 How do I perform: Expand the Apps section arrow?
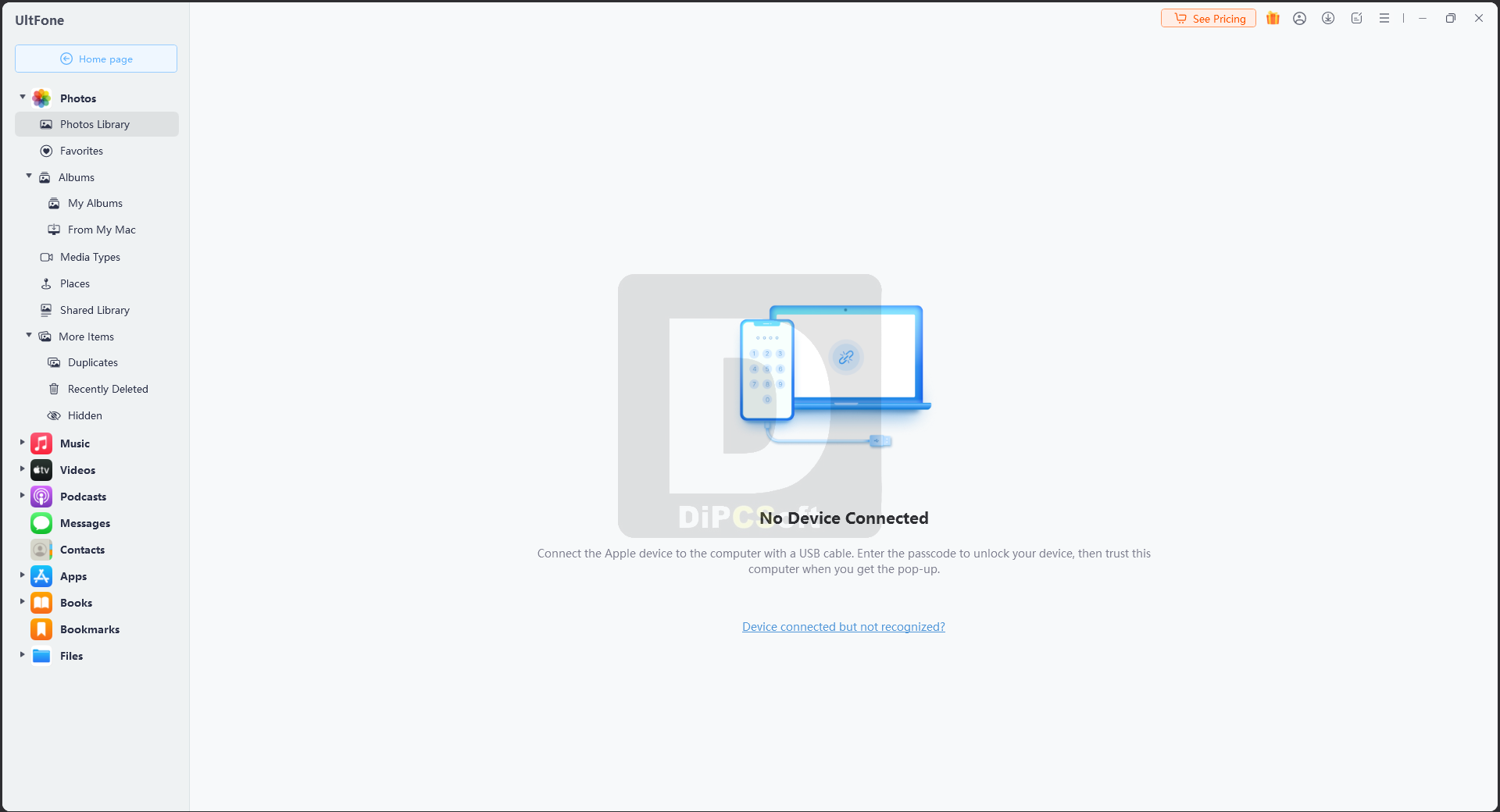tap(22, 575)
